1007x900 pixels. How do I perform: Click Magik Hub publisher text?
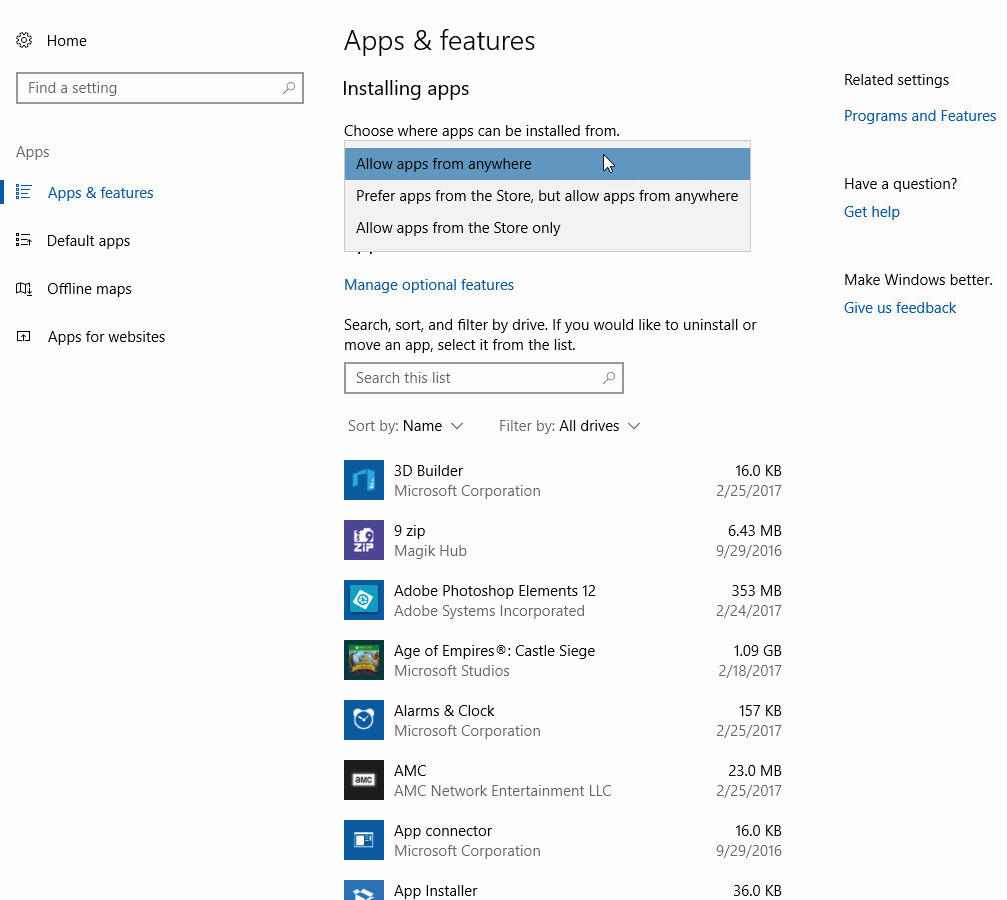tap(430, 551)
